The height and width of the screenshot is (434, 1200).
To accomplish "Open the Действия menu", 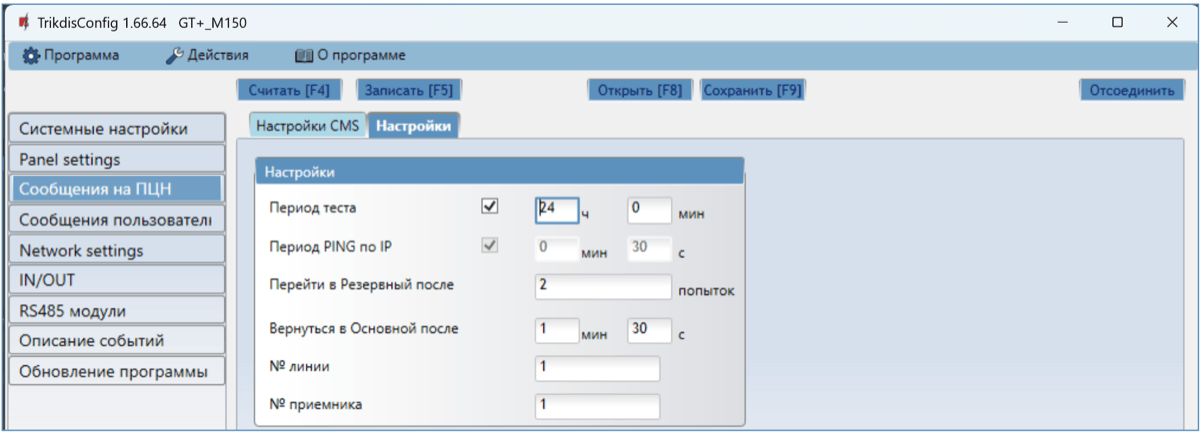I will (x=207, y=55).
